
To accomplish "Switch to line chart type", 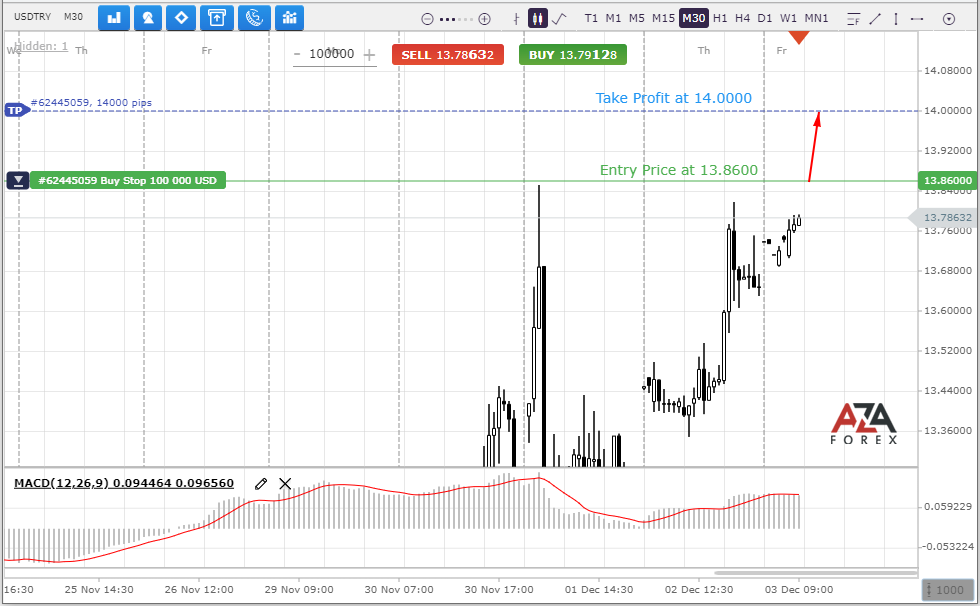I will (x=559, y=19).
